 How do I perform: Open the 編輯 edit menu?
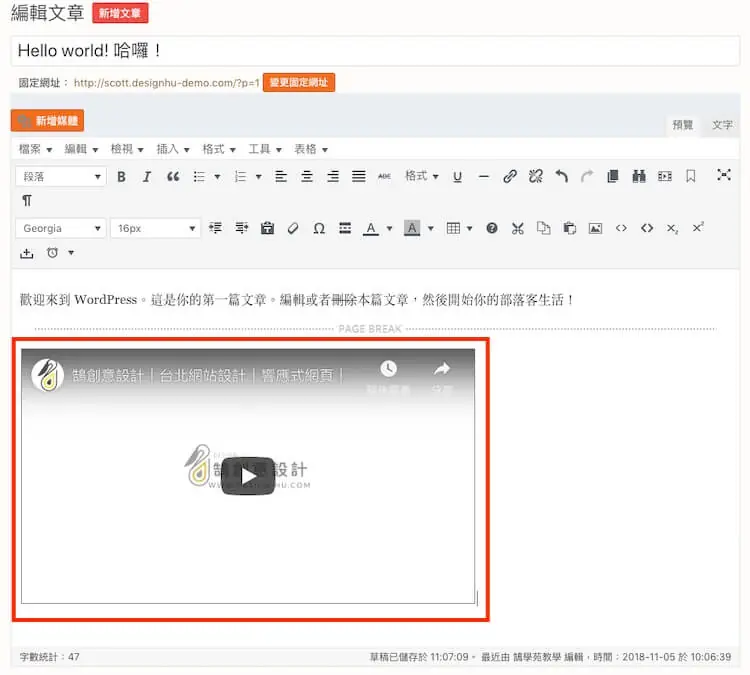coord(81,149)
